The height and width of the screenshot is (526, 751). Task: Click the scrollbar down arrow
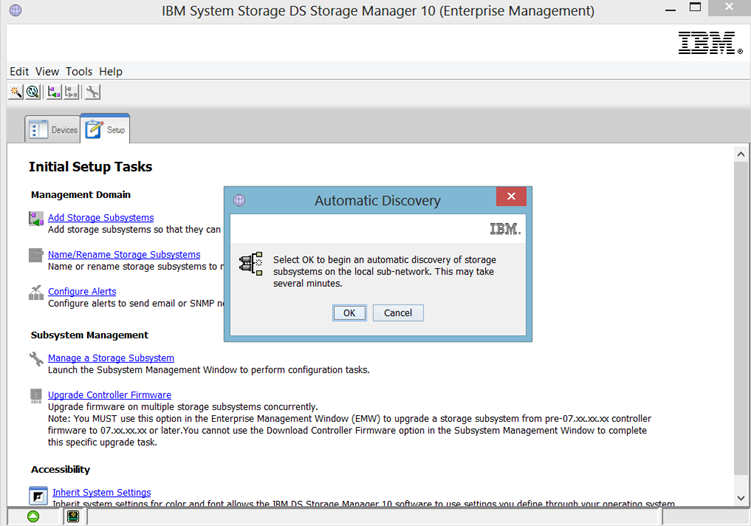740,498
